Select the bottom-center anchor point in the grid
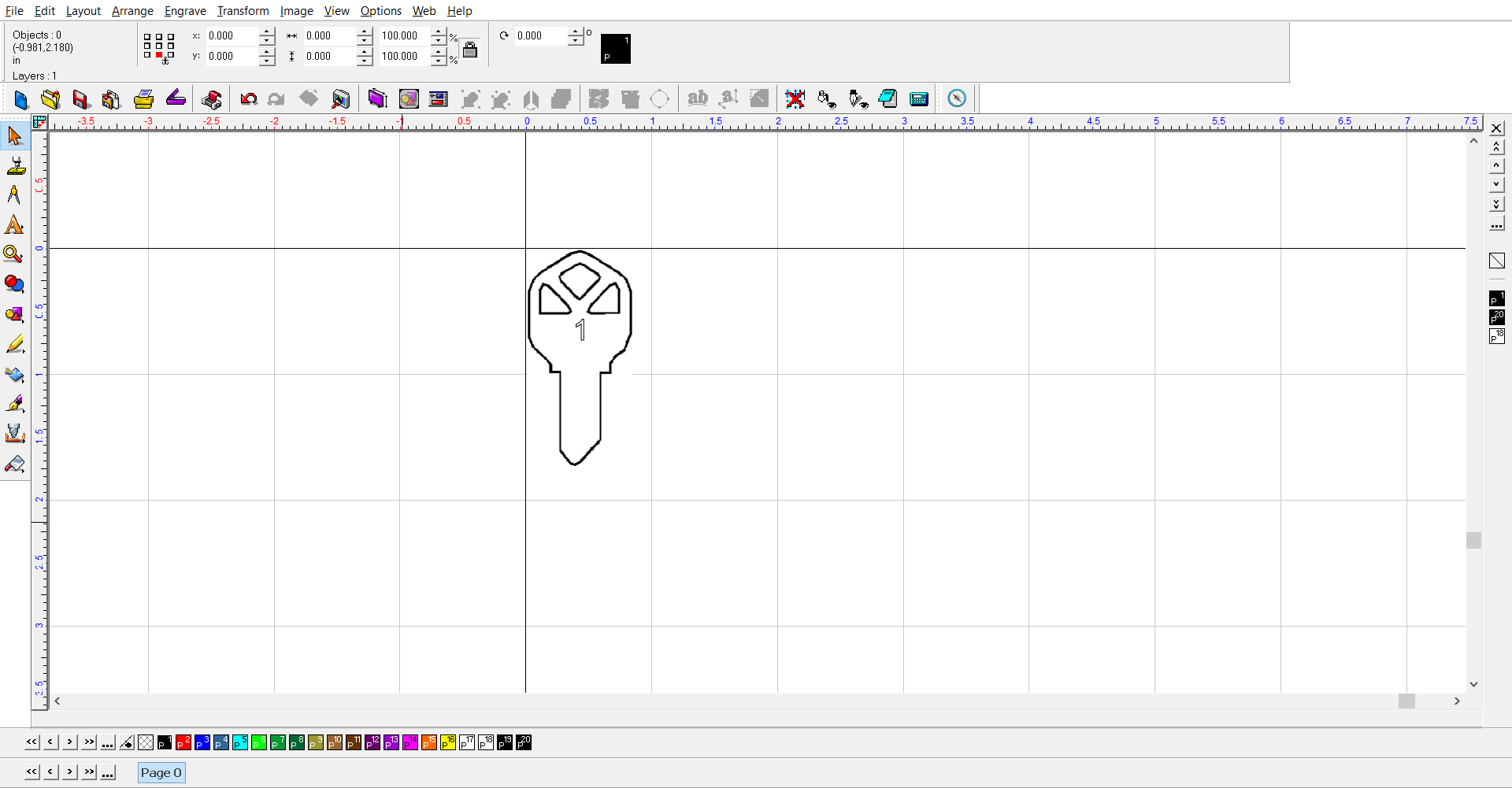Image resolution: width=1512 pixels, height=788 pixels. click(x=159, y=55)
